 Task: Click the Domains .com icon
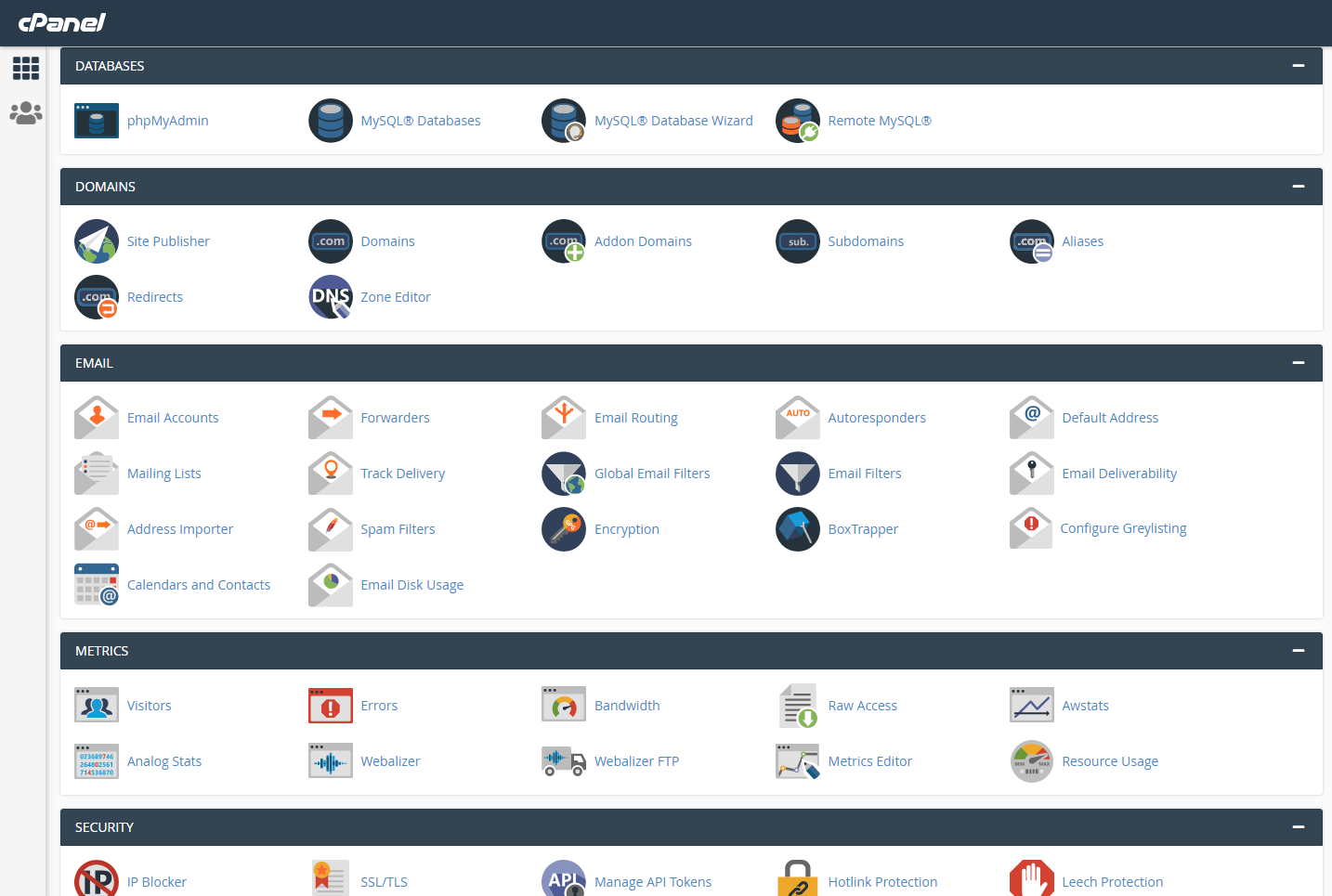click(331, 241)
